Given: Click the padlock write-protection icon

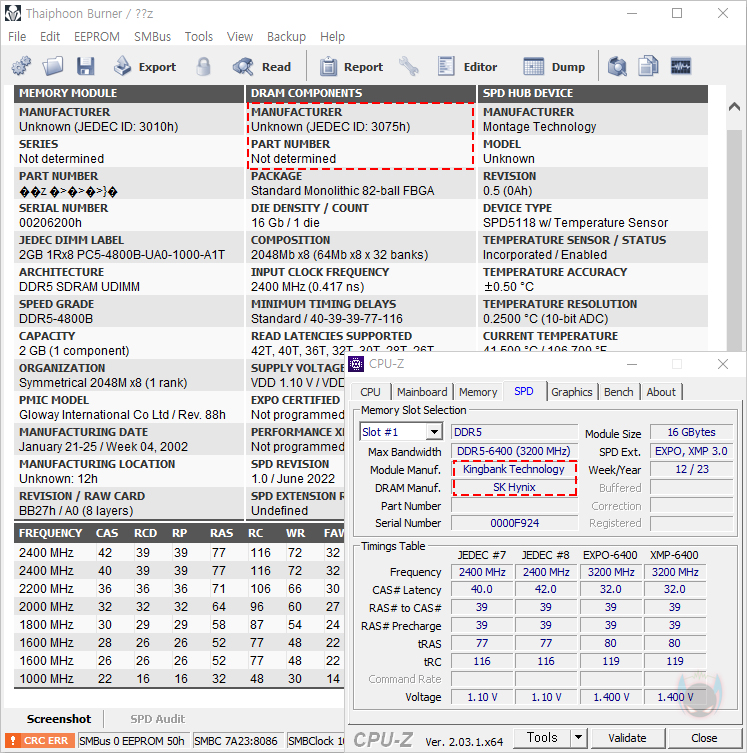Looking at the screenshot, I should 204,66.
